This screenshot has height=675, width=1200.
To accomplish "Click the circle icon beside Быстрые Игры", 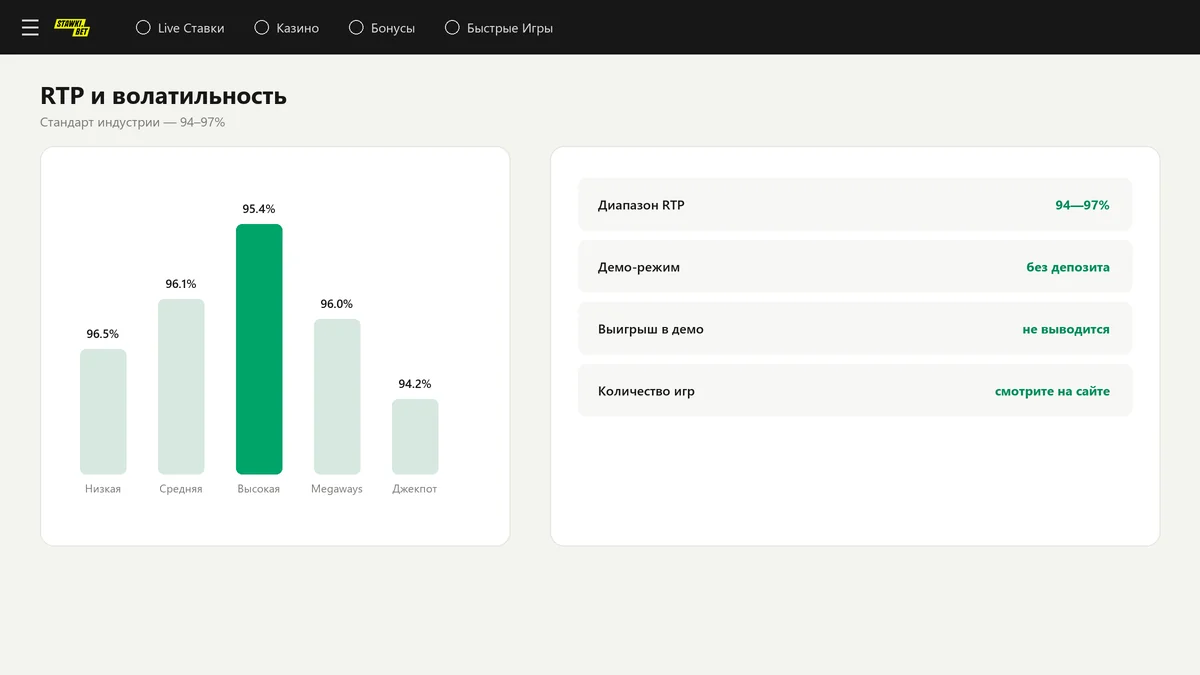I will 452,28.
